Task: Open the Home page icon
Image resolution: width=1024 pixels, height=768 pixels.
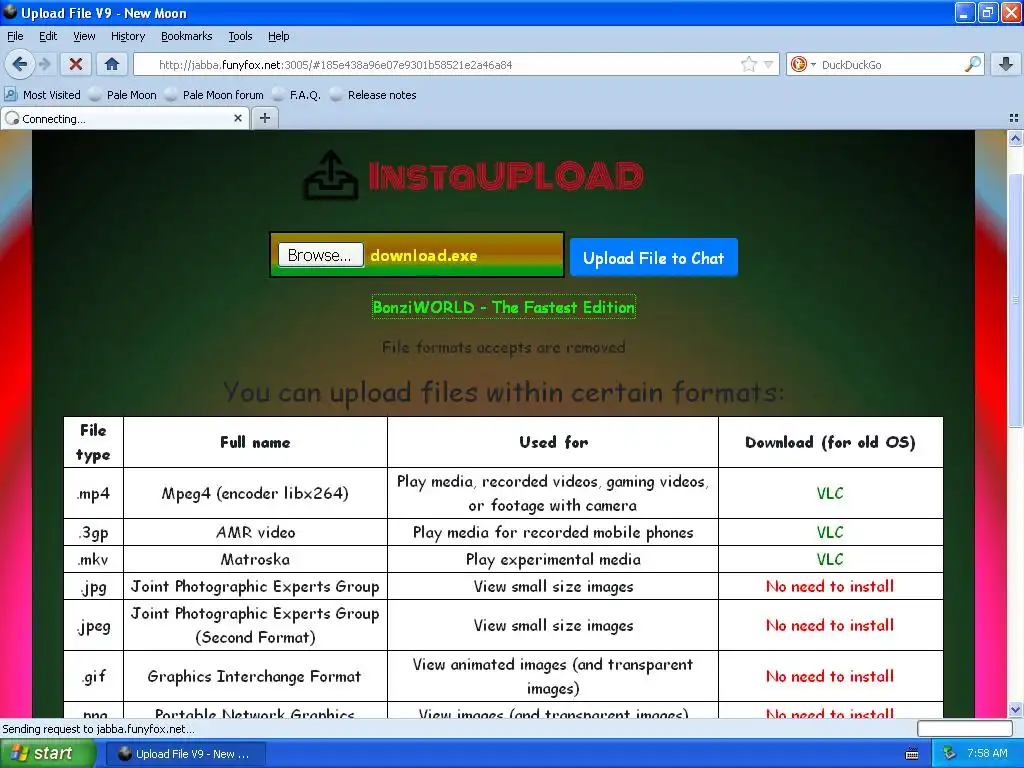Action: 112,64
